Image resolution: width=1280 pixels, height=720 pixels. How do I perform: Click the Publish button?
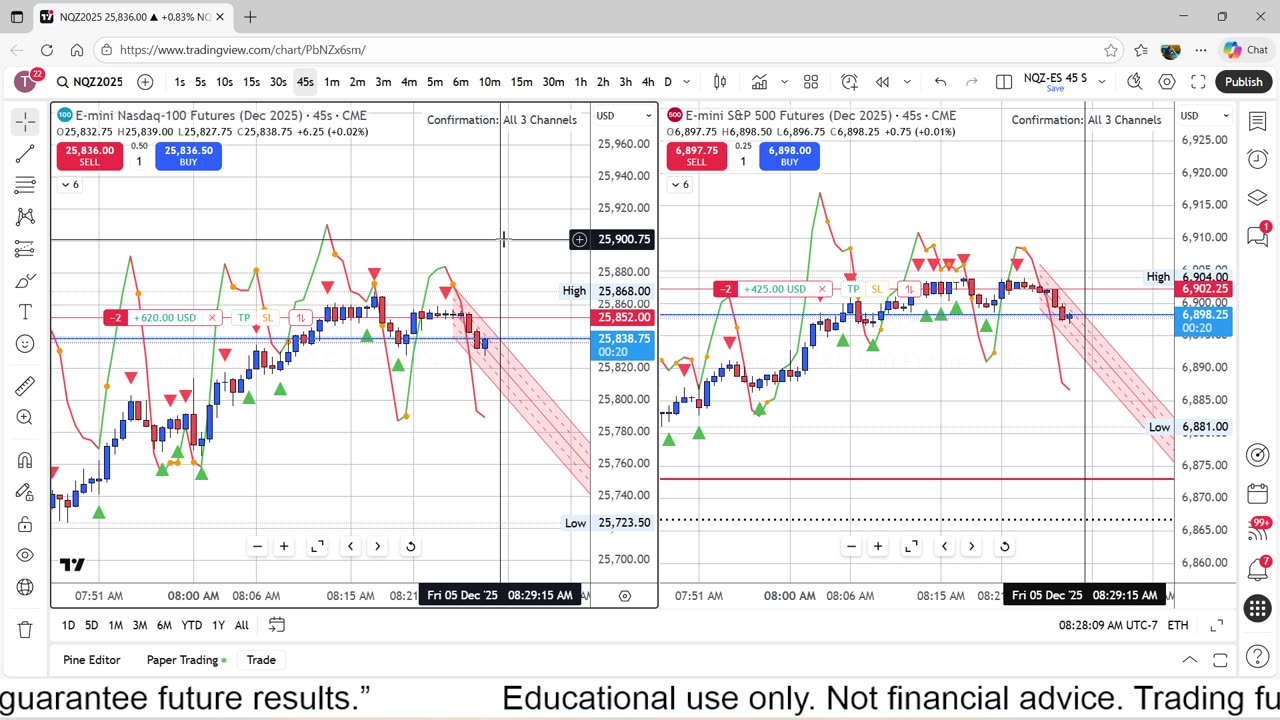[x=1243, y=82]
